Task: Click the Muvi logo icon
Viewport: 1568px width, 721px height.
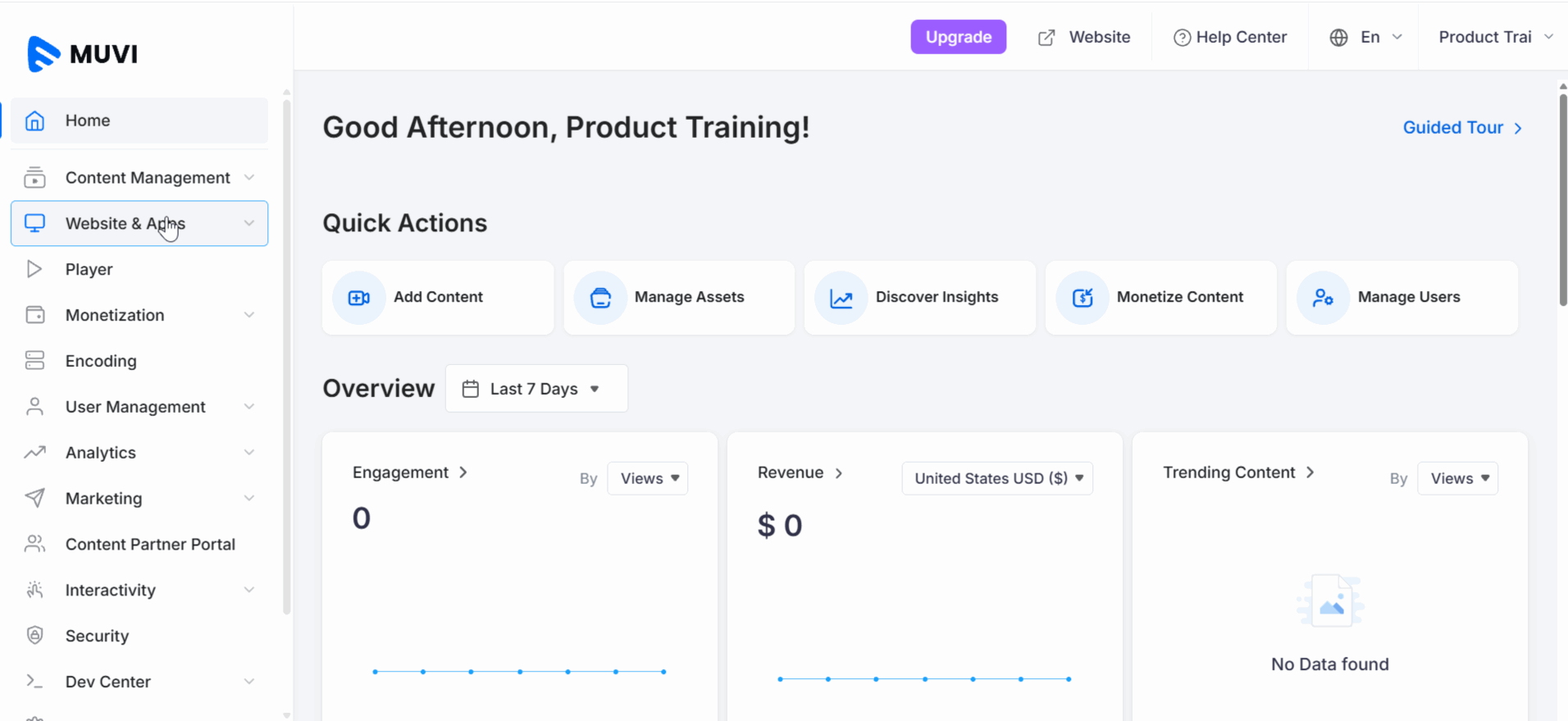Action: [43, 54]
